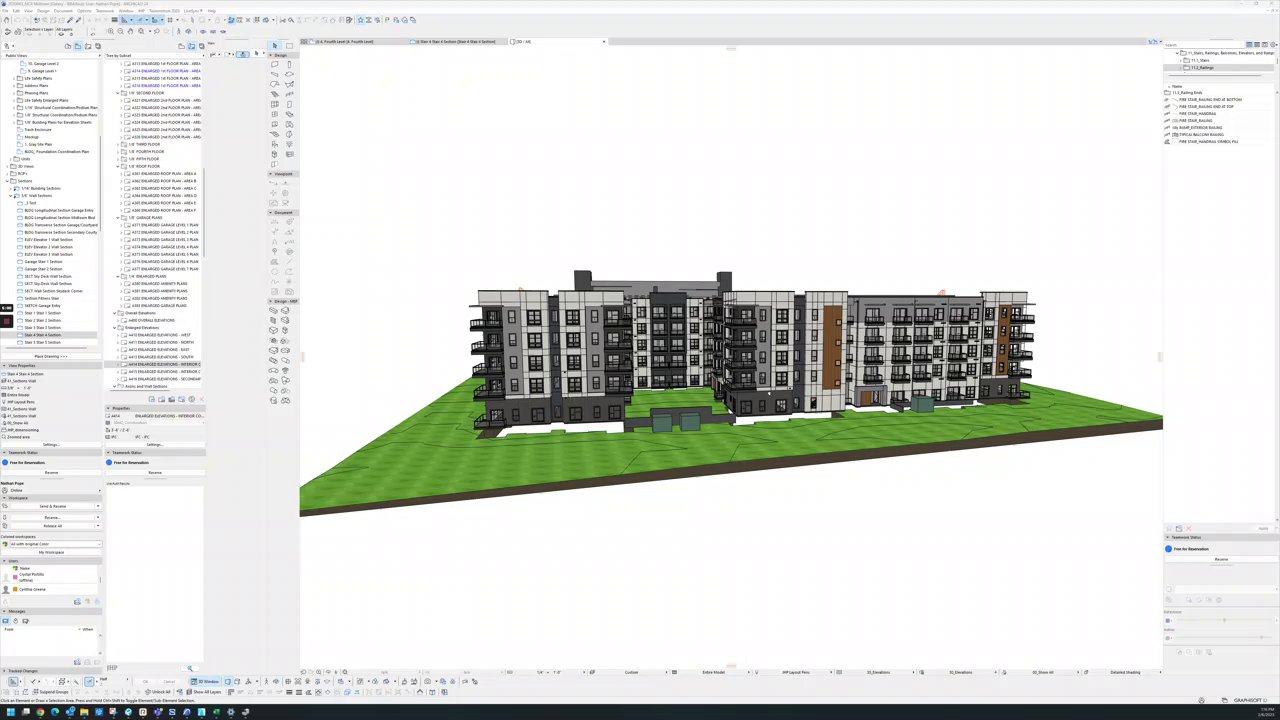Open the File menu
The width and height of the screenshot is (1280, 720).
coord(5,11)
